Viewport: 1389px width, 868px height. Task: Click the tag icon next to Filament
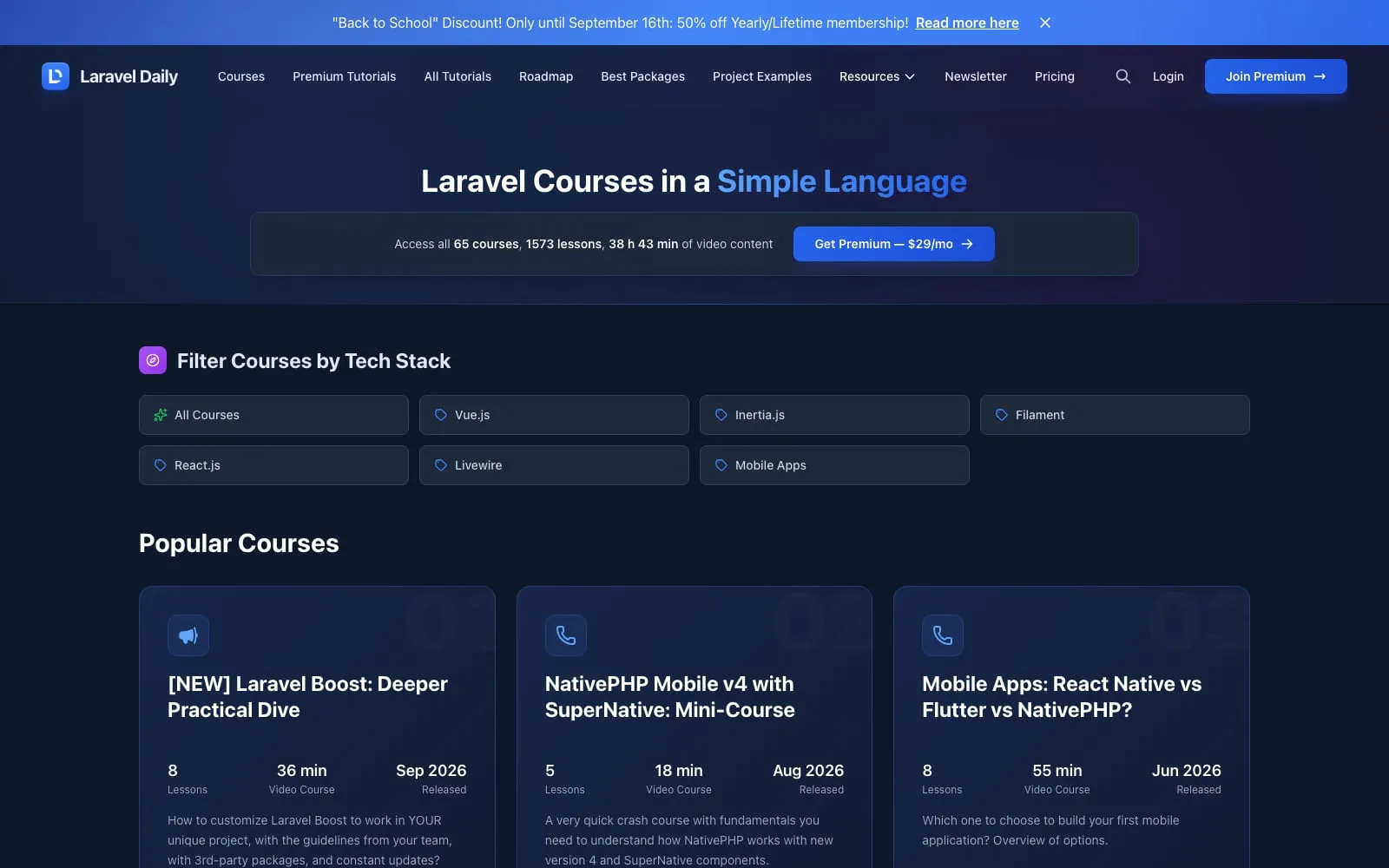[x=1002, y=415]
